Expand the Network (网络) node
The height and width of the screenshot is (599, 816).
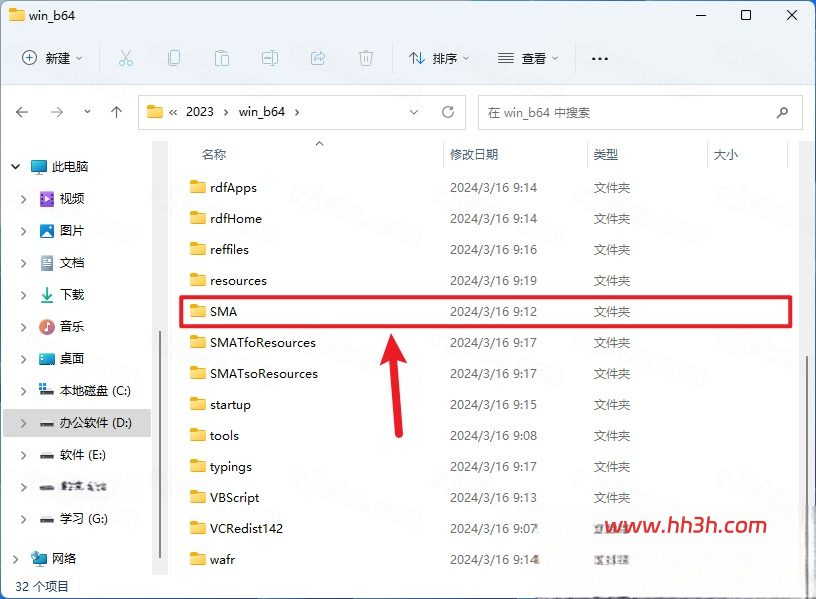pos(16,559)
